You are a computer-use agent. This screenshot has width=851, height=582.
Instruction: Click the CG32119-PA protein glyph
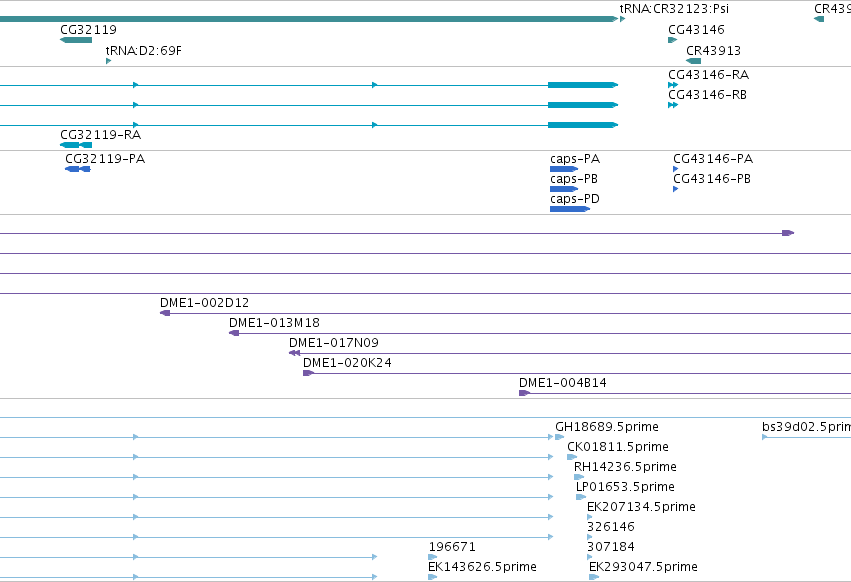pyautogui.click(x=78, y=169)
